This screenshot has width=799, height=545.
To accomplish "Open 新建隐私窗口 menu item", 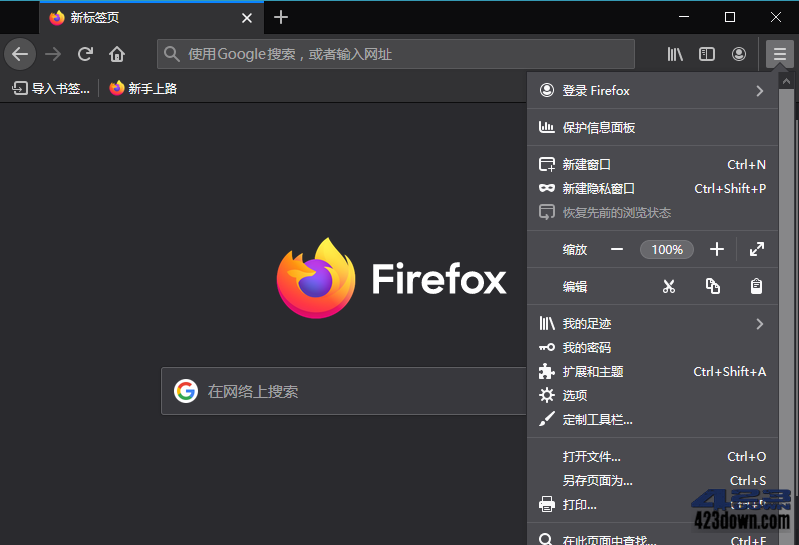I will tap(598, 188).
